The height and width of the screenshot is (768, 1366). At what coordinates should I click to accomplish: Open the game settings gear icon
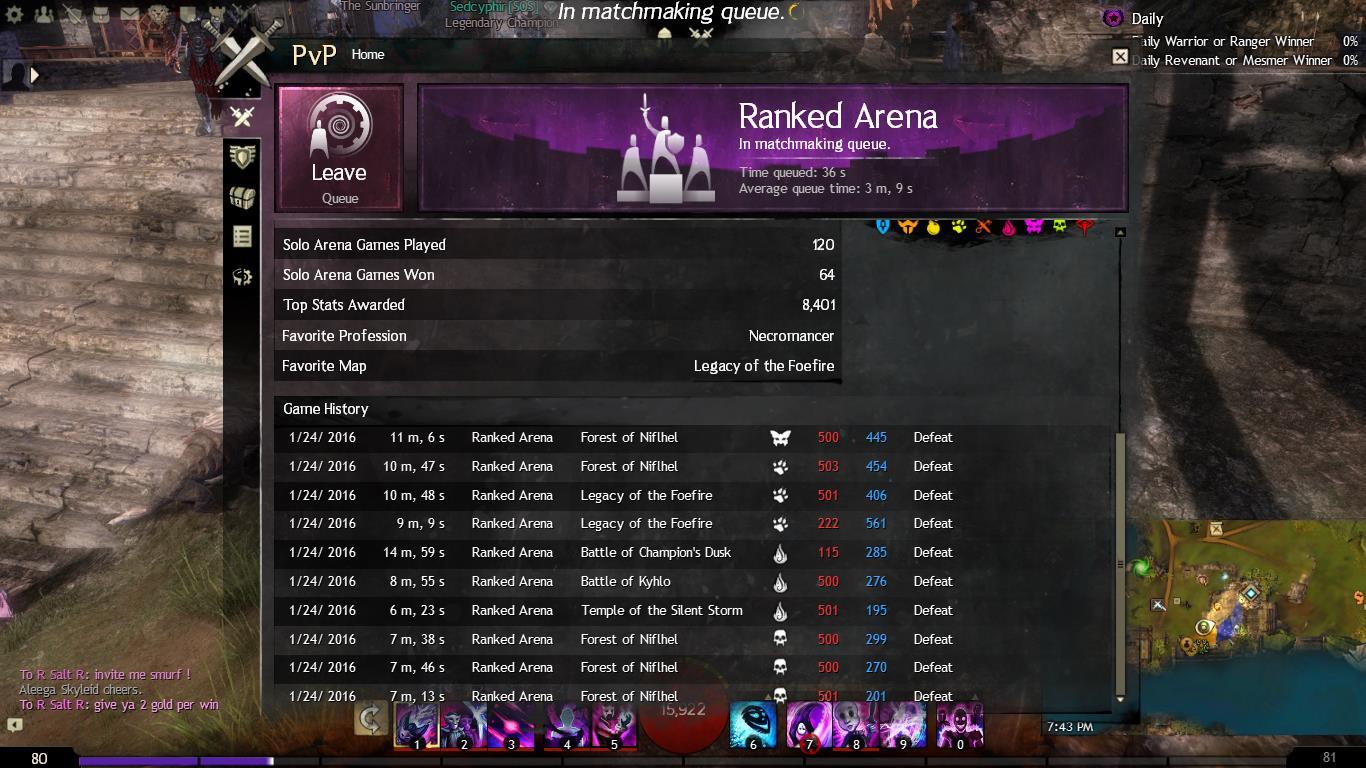pos(15,15)
